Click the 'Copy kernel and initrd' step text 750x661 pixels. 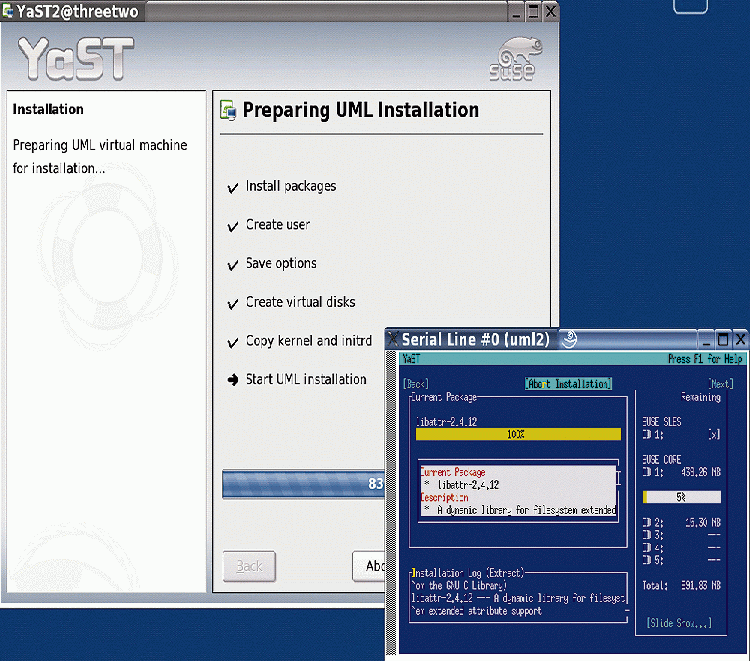(309, 341)
